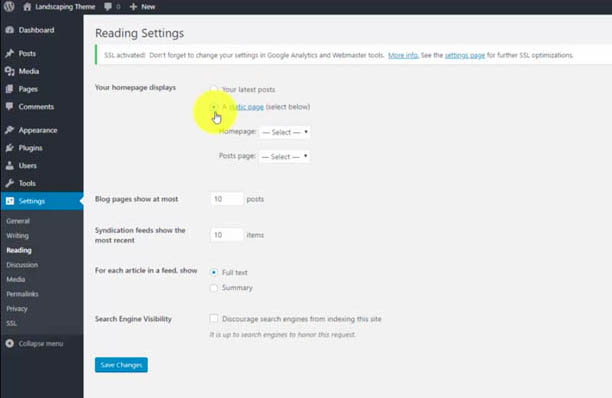Focus the Syndication feeds items number field
The height and width of the screenshot is (398, 612).
[x=226, y=235]
